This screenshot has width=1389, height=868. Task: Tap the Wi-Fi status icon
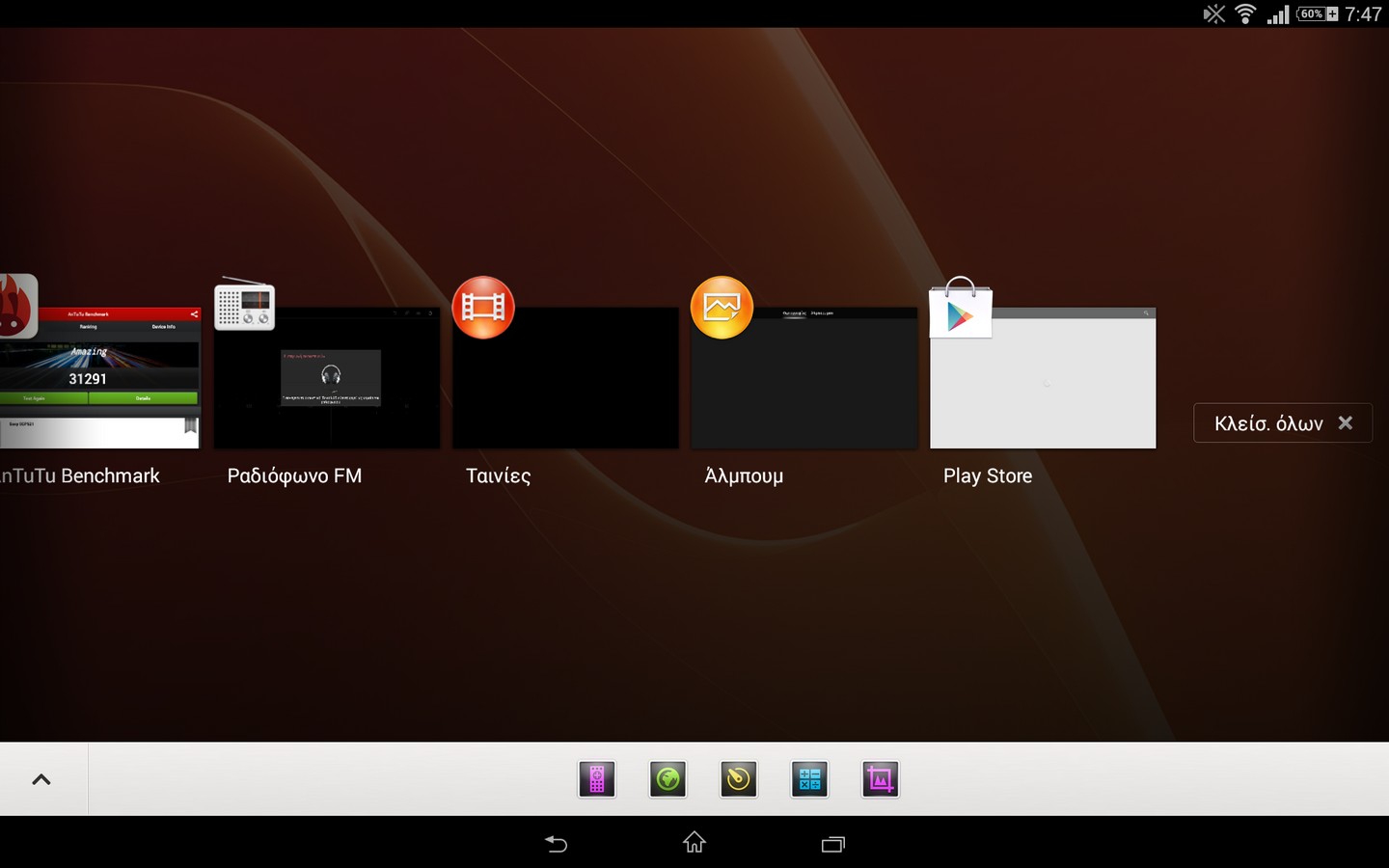(x=1245, y=14)
